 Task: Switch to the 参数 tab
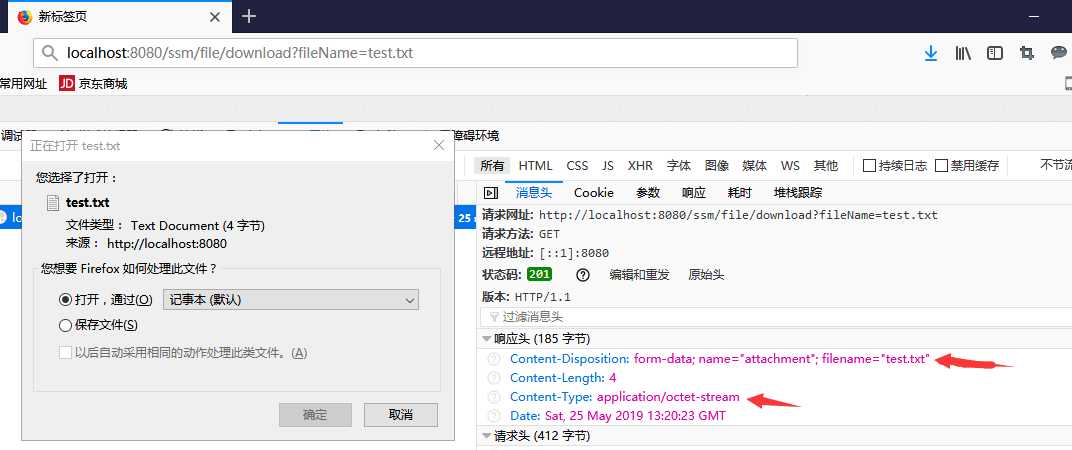pos(648,193)
